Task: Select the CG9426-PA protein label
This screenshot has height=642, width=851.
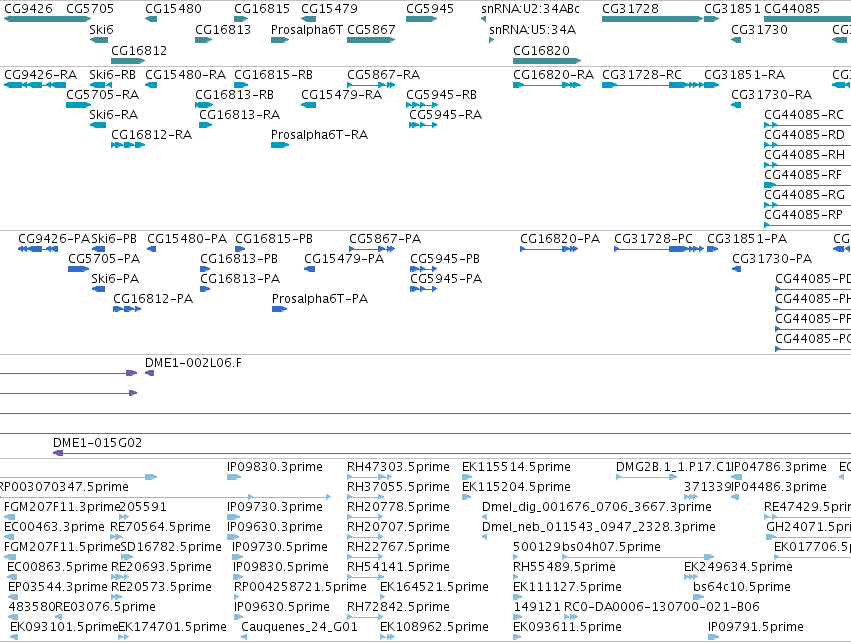Action: coord(54,239)
